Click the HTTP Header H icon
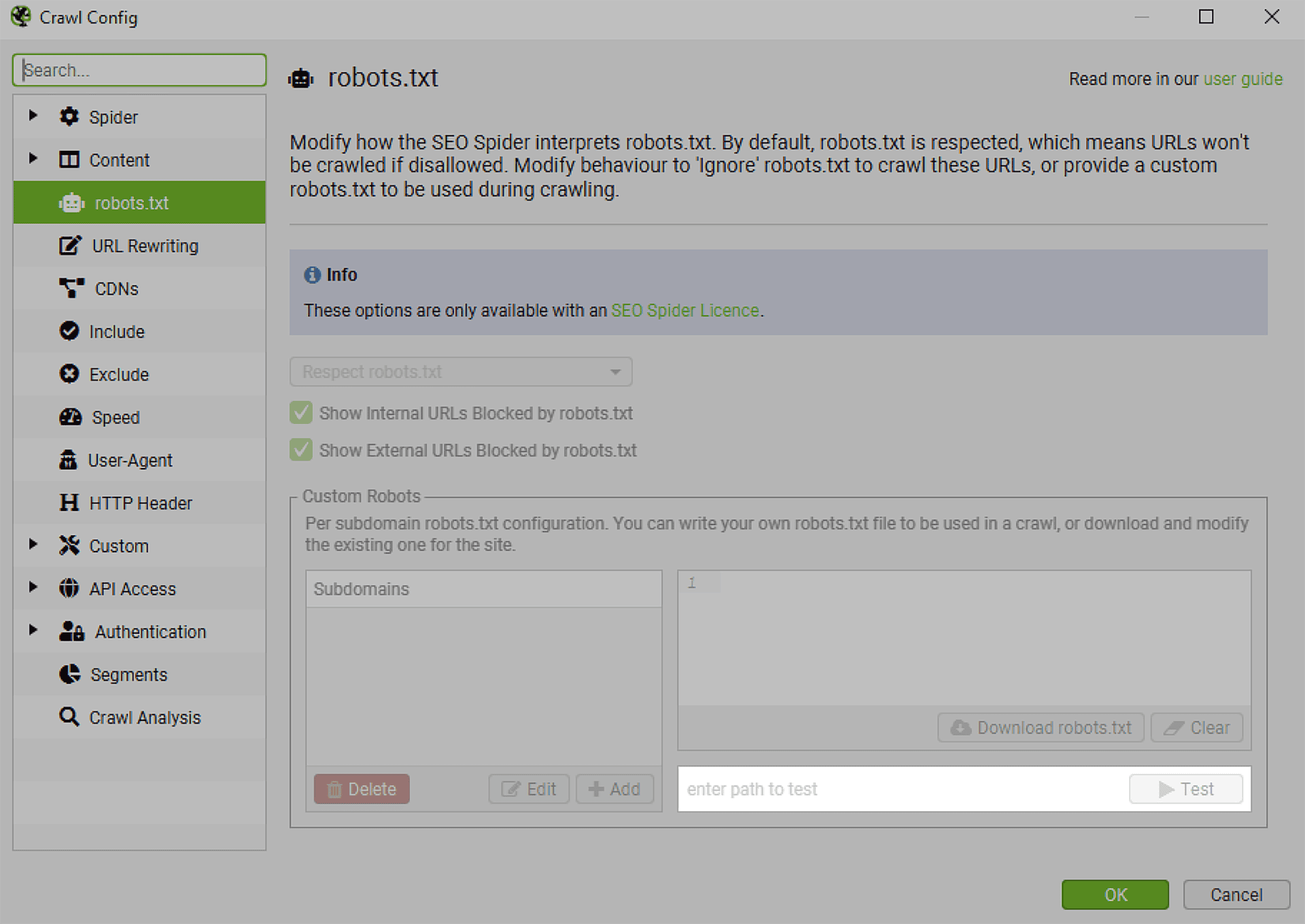Screen dimensions: 1305x924 69,503
